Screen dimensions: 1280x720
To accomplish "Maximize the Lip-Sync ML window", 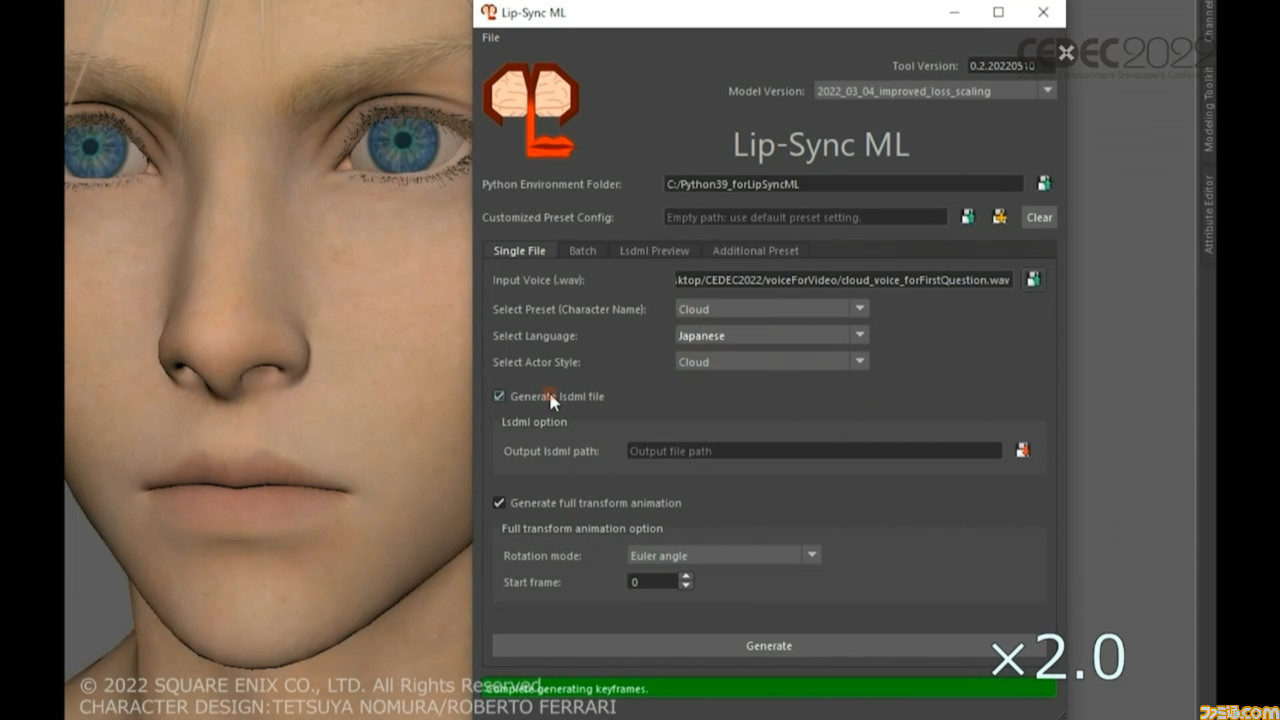I will (x=998, y=13).
